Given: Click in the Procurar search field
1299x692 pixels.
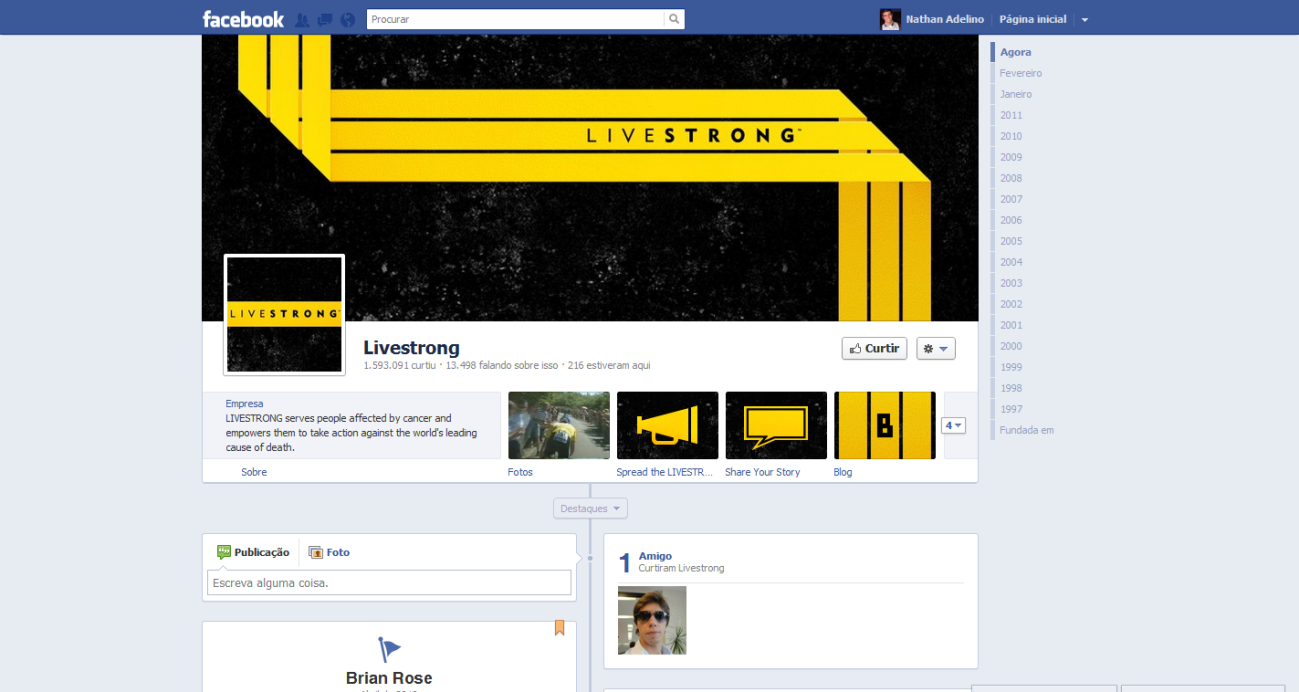Looking at the screenshot, I should pos(515,19).
